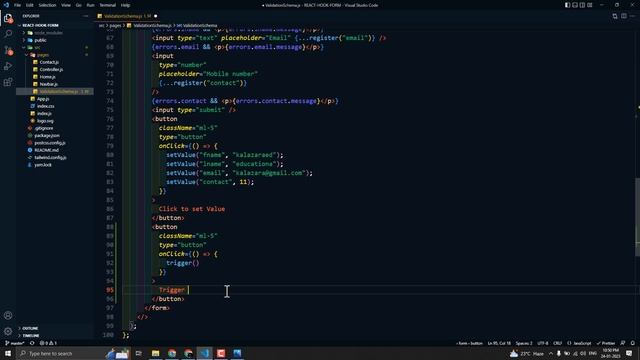The height and width of the screenshot is (360, 640).
Task: Open Explorer panel more actions ellipsis
Action: pyautogui.click(x=85, y=16)
